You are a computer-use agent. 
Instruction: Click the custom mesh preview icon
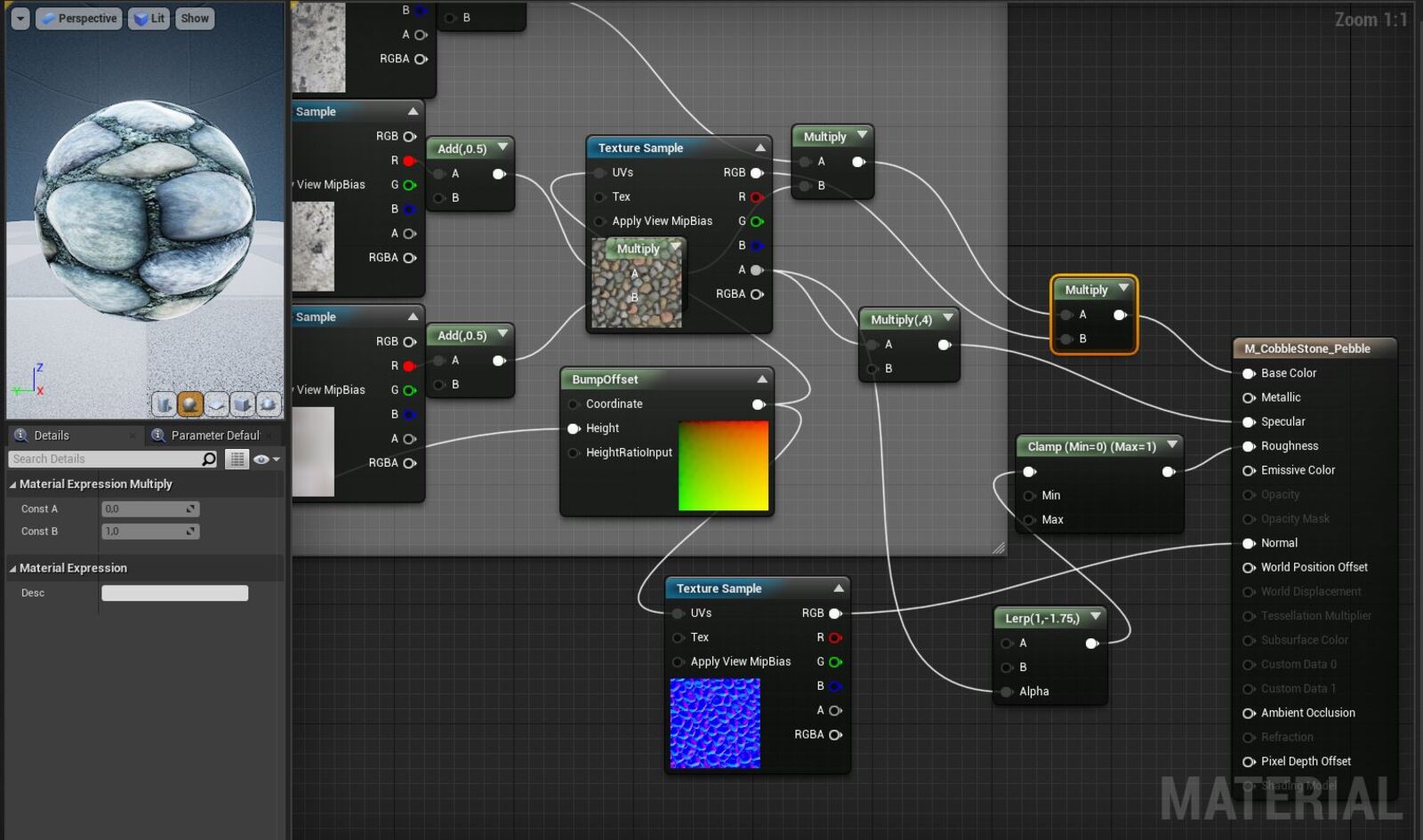tap(268, 404)
